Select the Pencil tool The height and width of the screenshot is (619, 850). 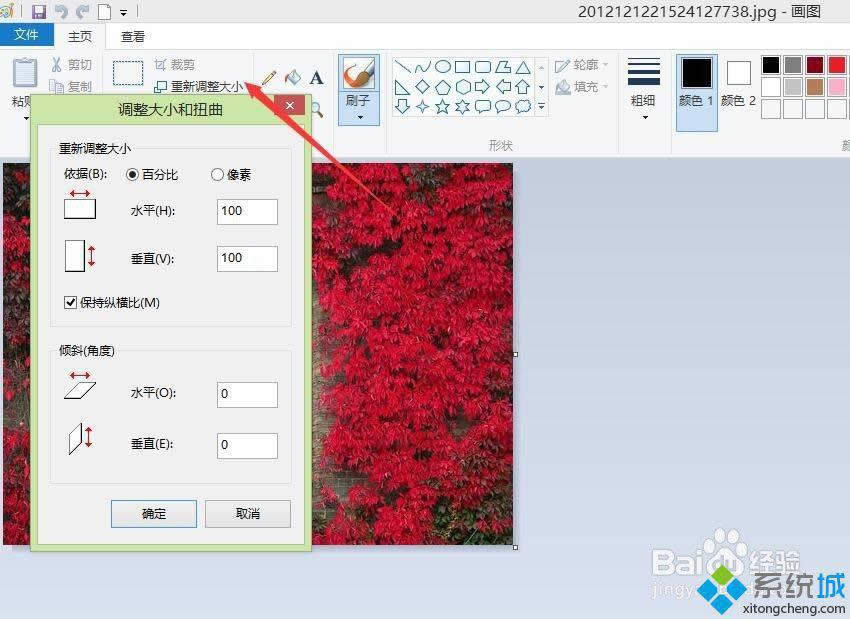268,76
